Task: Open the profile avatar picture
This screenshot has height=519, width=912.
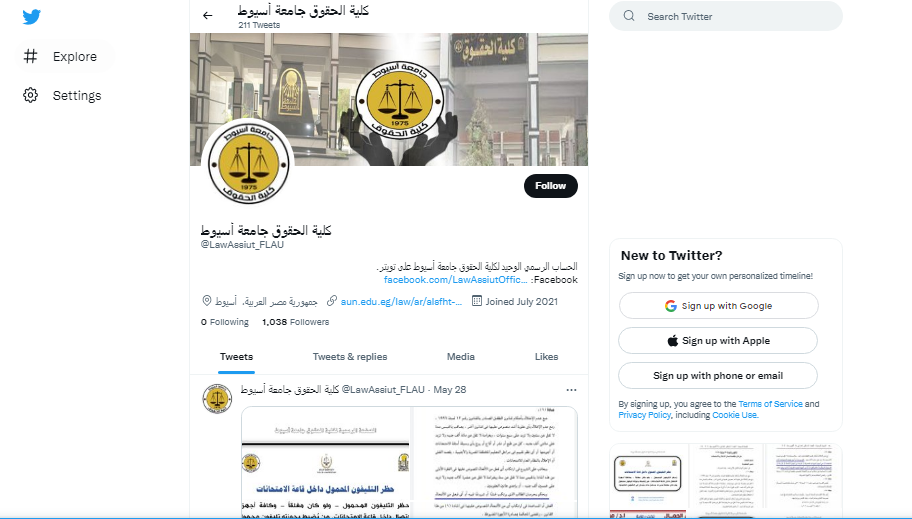Action: click(248, 163)
